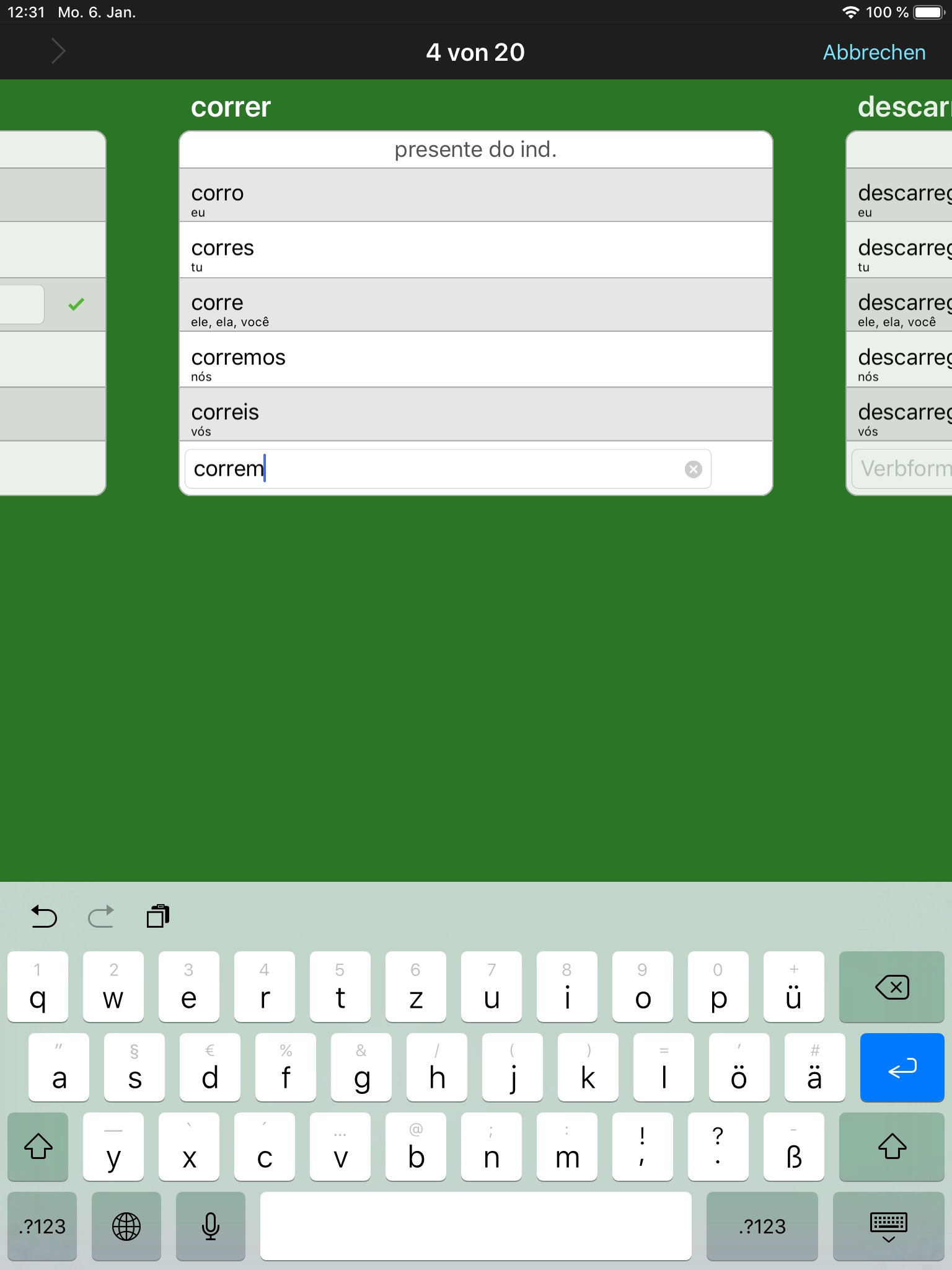Focus the correm answer input field
This screenshot has height=1270, width=952.
(x=447, y=469)
